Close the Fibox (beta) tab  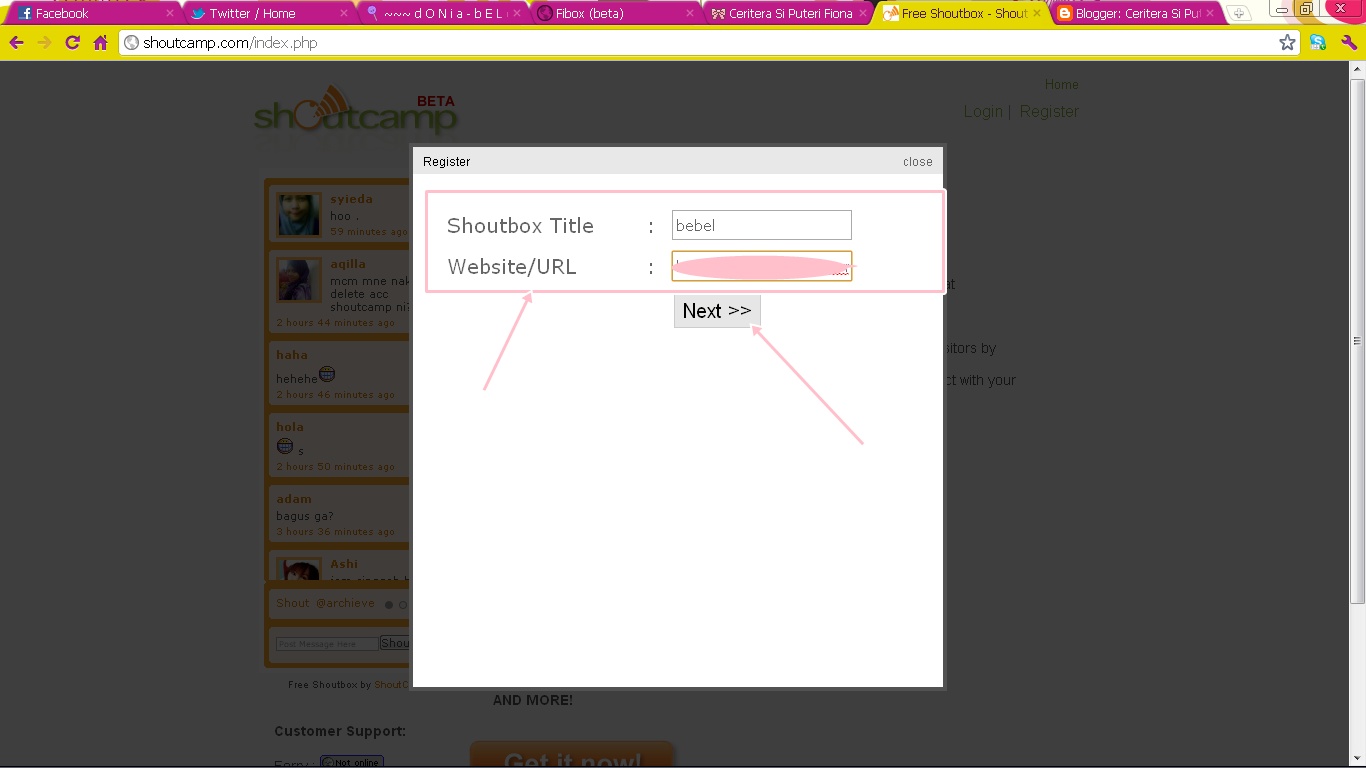[x=690, y=14]
